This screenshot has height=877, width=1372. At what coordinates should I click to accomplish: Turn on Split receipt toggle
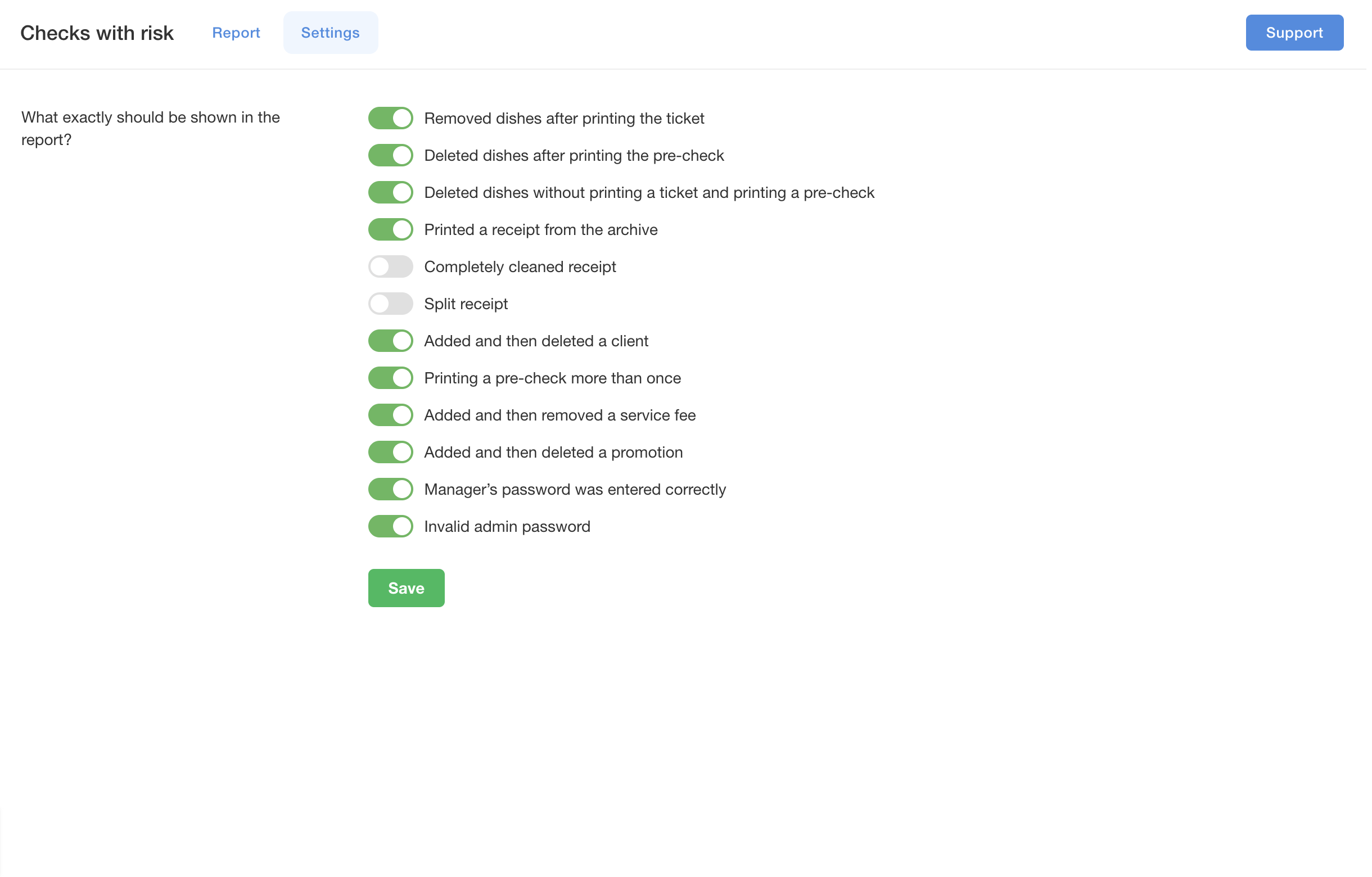click(x=391, y=304)
